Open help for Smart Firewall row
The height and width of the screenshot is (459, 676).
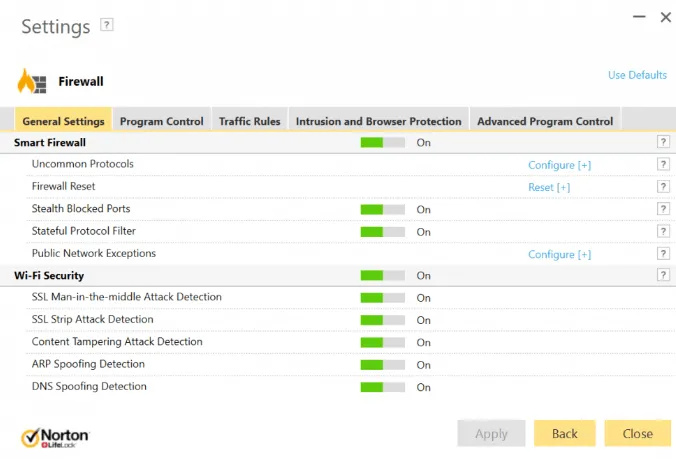coord(662,142)
